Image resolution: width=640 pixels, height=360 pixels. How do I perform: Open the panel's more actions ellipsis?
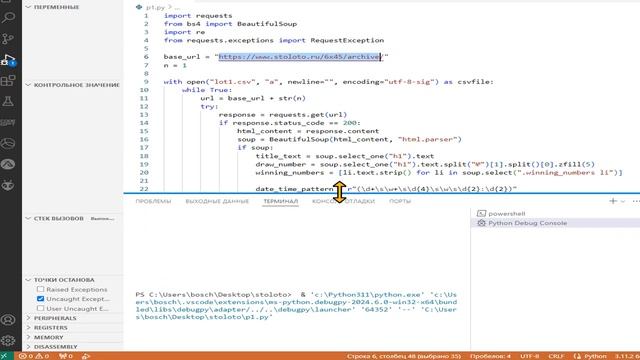636,201
